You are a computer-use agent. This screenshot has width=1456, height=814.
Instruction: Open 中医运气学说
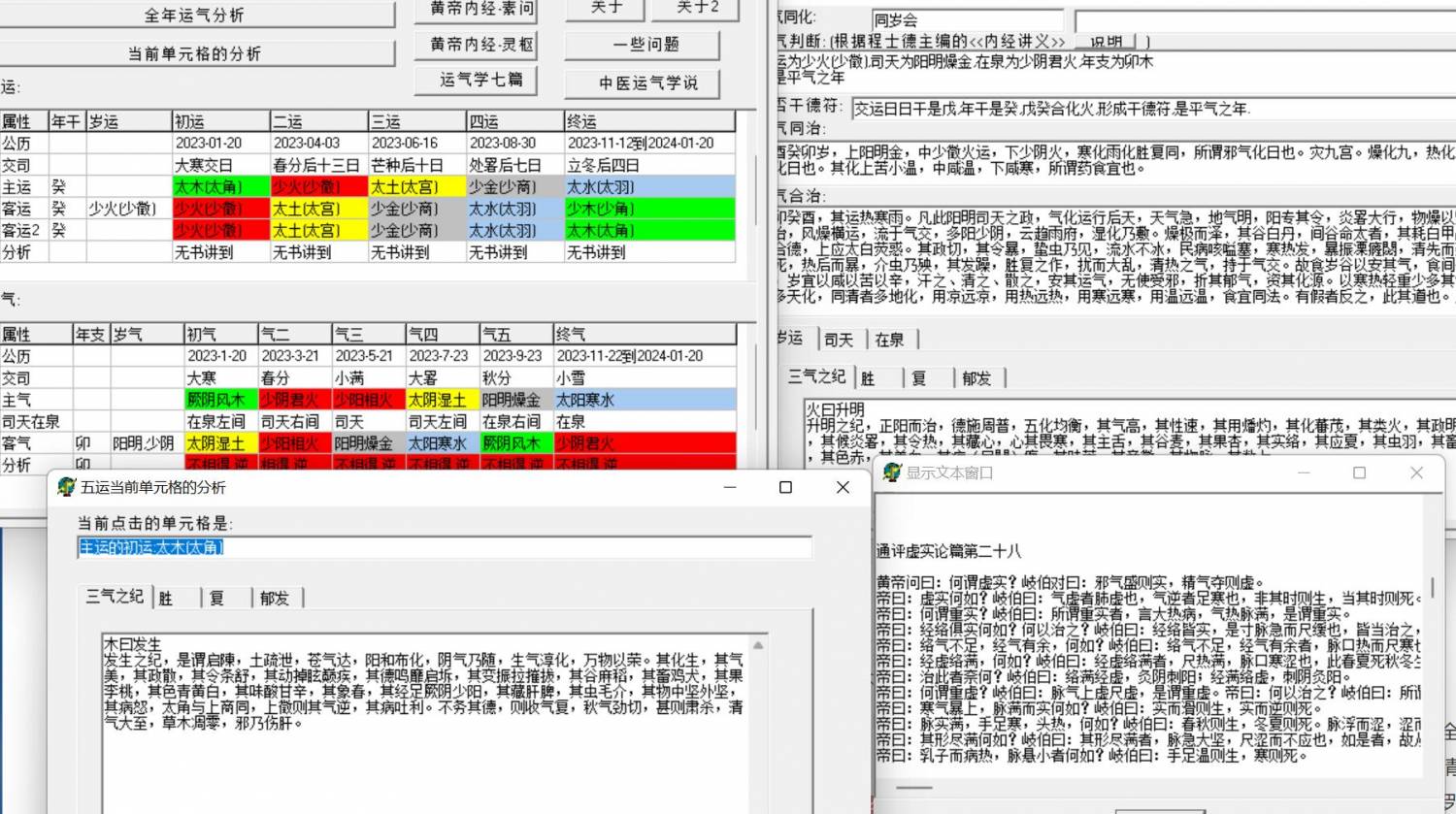[x=644, y=83]
